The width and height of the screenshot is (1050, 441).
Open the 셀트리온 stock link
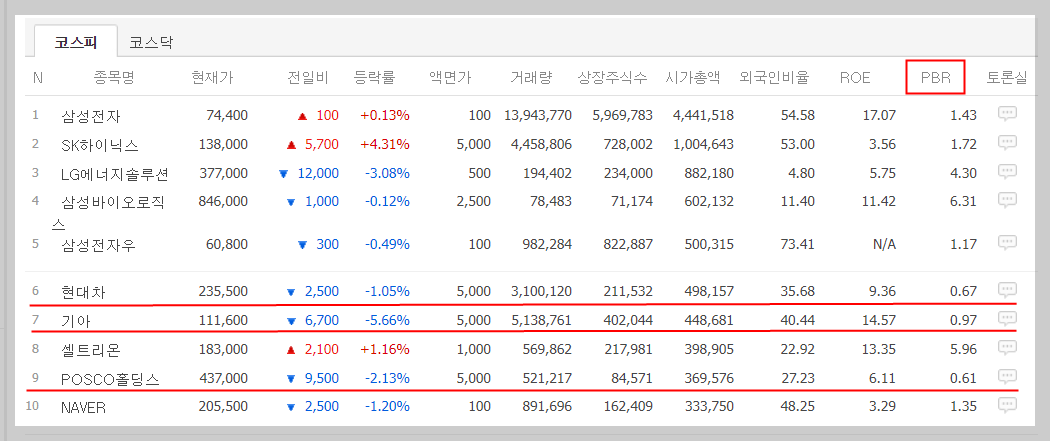click(x=90, y=349)
